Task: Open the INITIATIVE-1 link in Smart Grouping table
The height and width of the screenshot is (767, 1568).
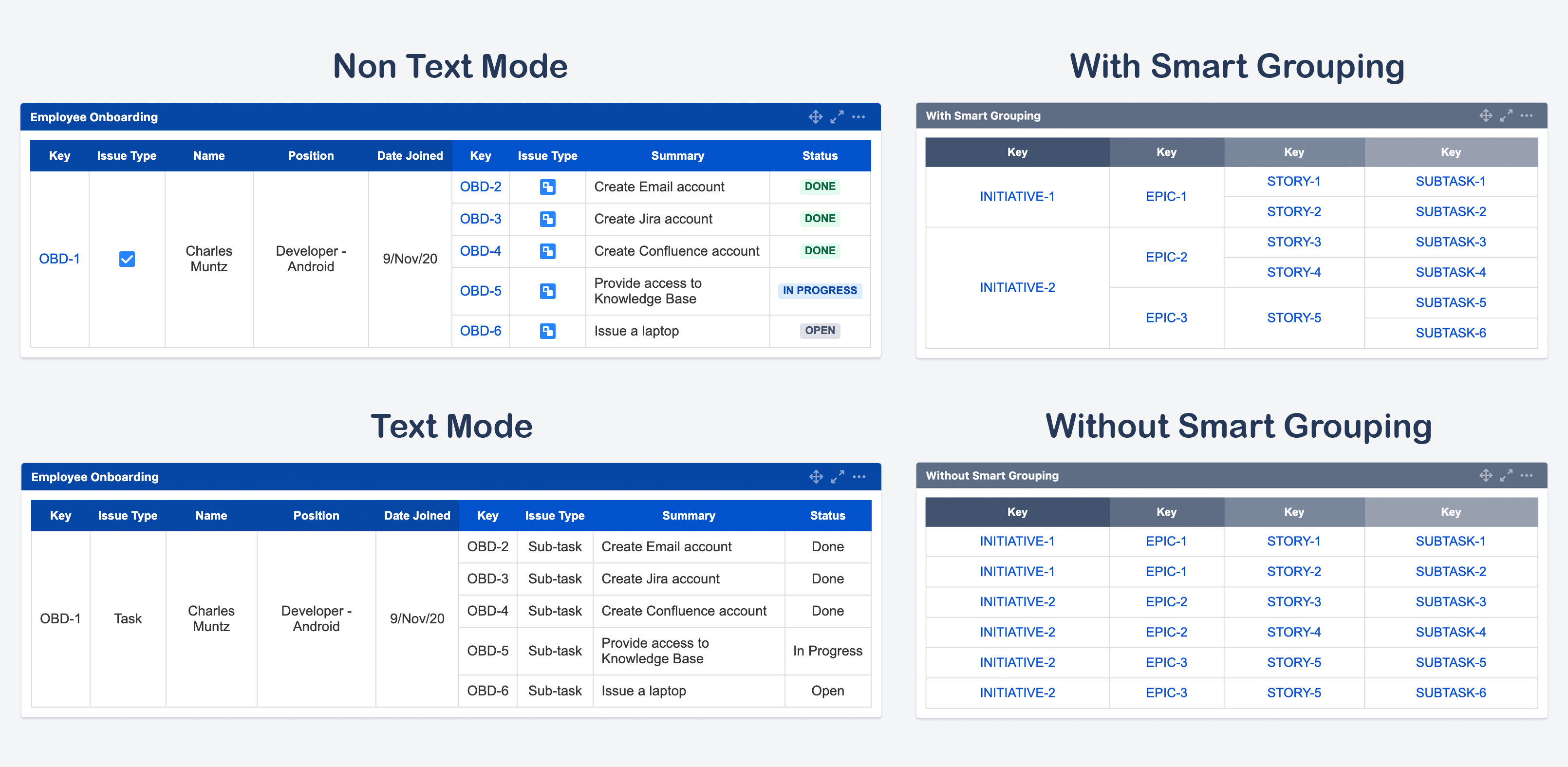Action: coord(1017,197)
